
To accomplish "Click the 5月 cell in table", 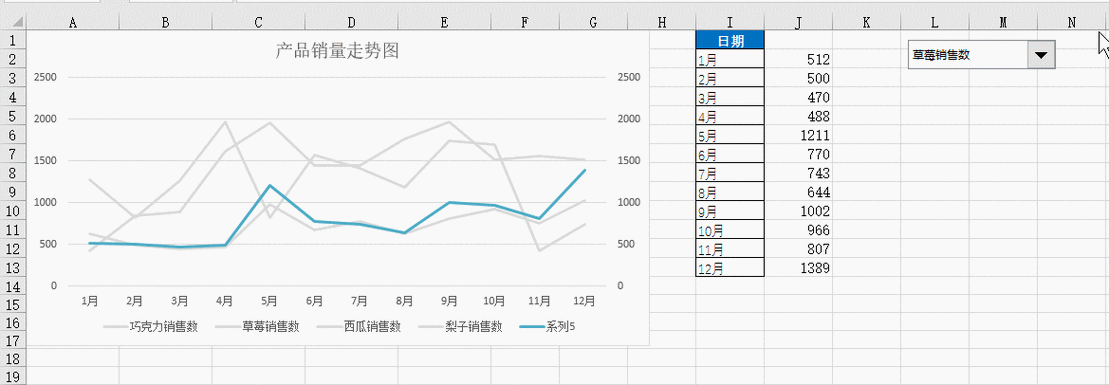I will [x=730, y=134].
